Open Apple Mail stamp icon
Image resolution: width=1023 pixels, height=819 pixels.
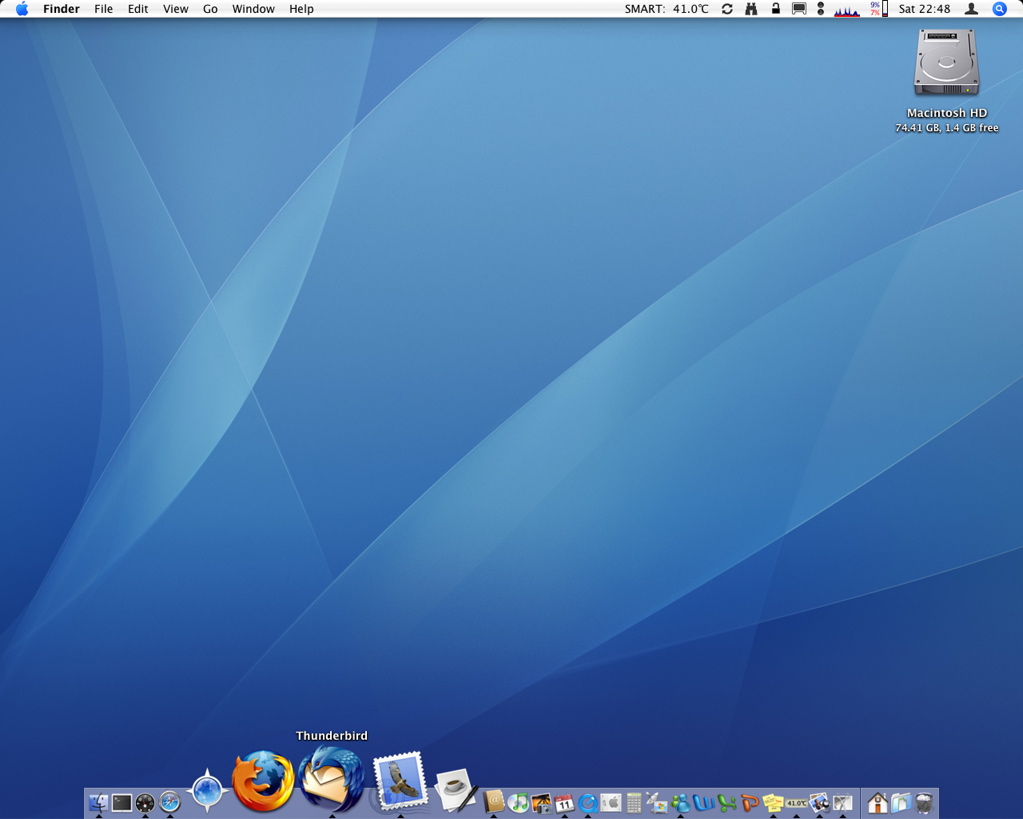[x=400, y=781]
